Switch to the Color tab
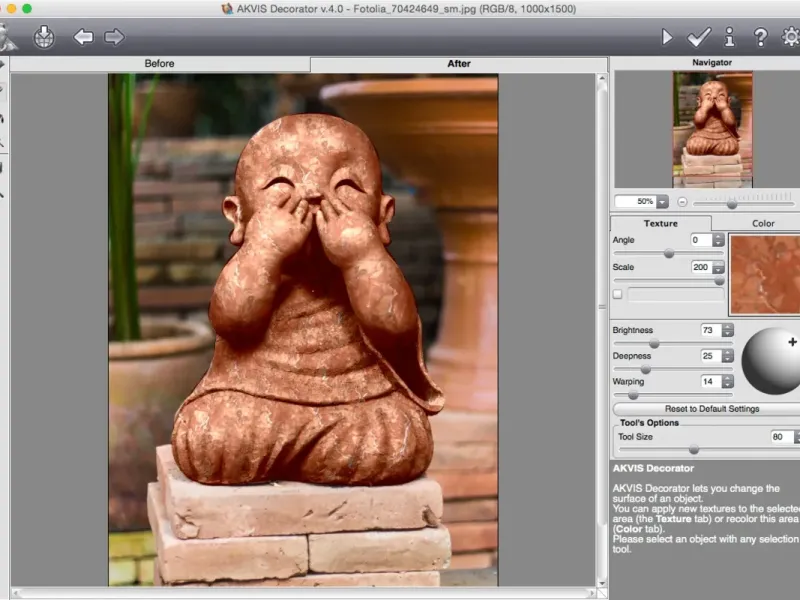This screenshot has height=600, width=800. tap(762, 224)
